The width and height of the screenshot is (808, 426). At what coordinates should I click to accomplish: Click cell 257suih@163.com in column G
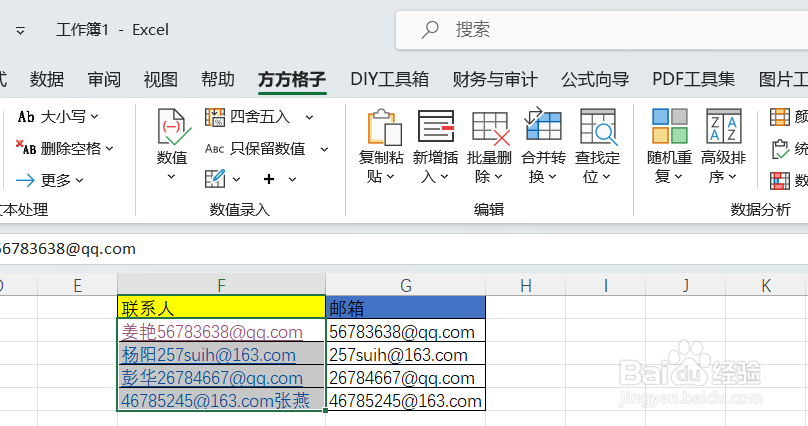click(x=406, y=354)
